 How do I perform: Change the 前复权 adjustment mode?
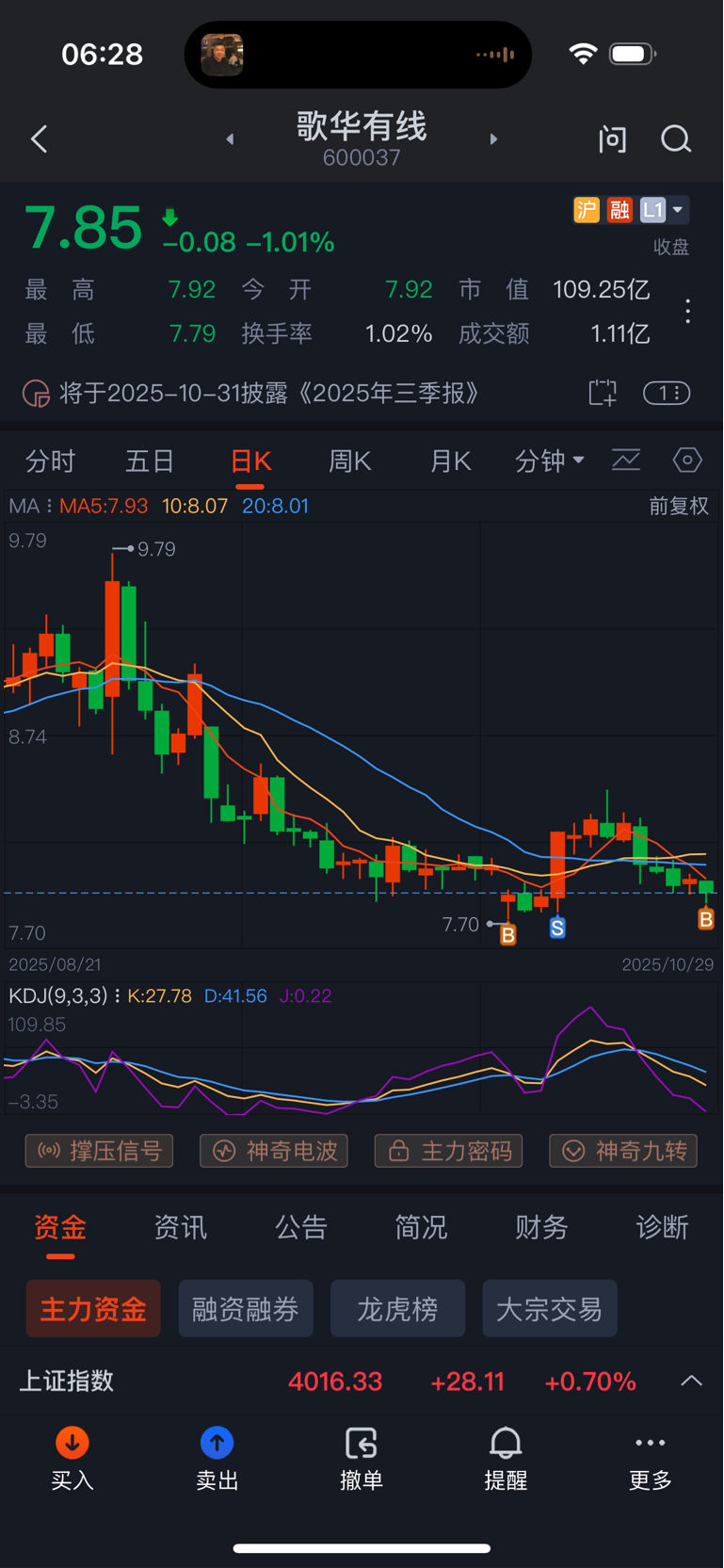(x=679, y=506)
